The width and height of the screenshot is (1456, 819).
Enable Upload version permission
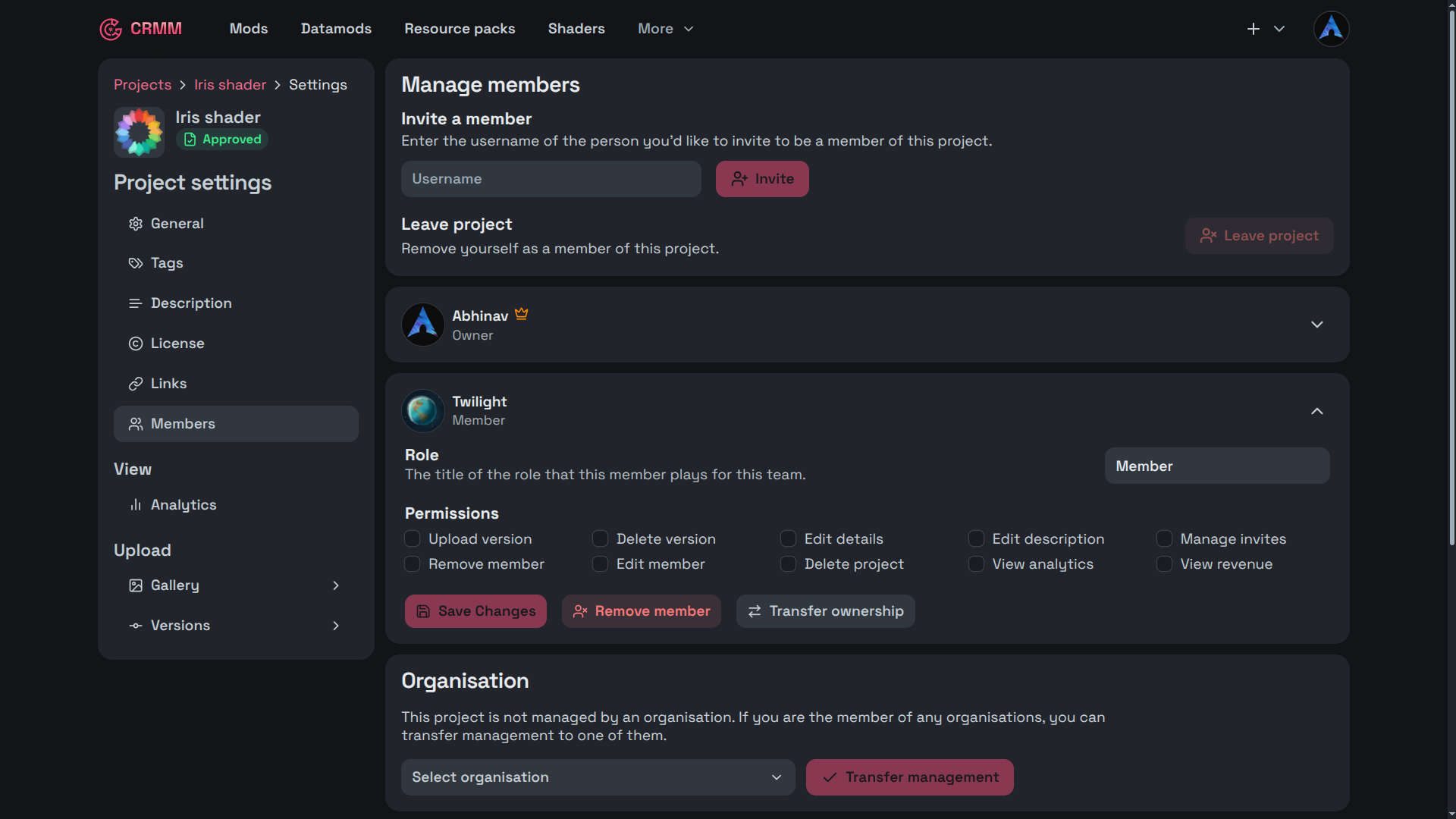(x=413, y=538)
